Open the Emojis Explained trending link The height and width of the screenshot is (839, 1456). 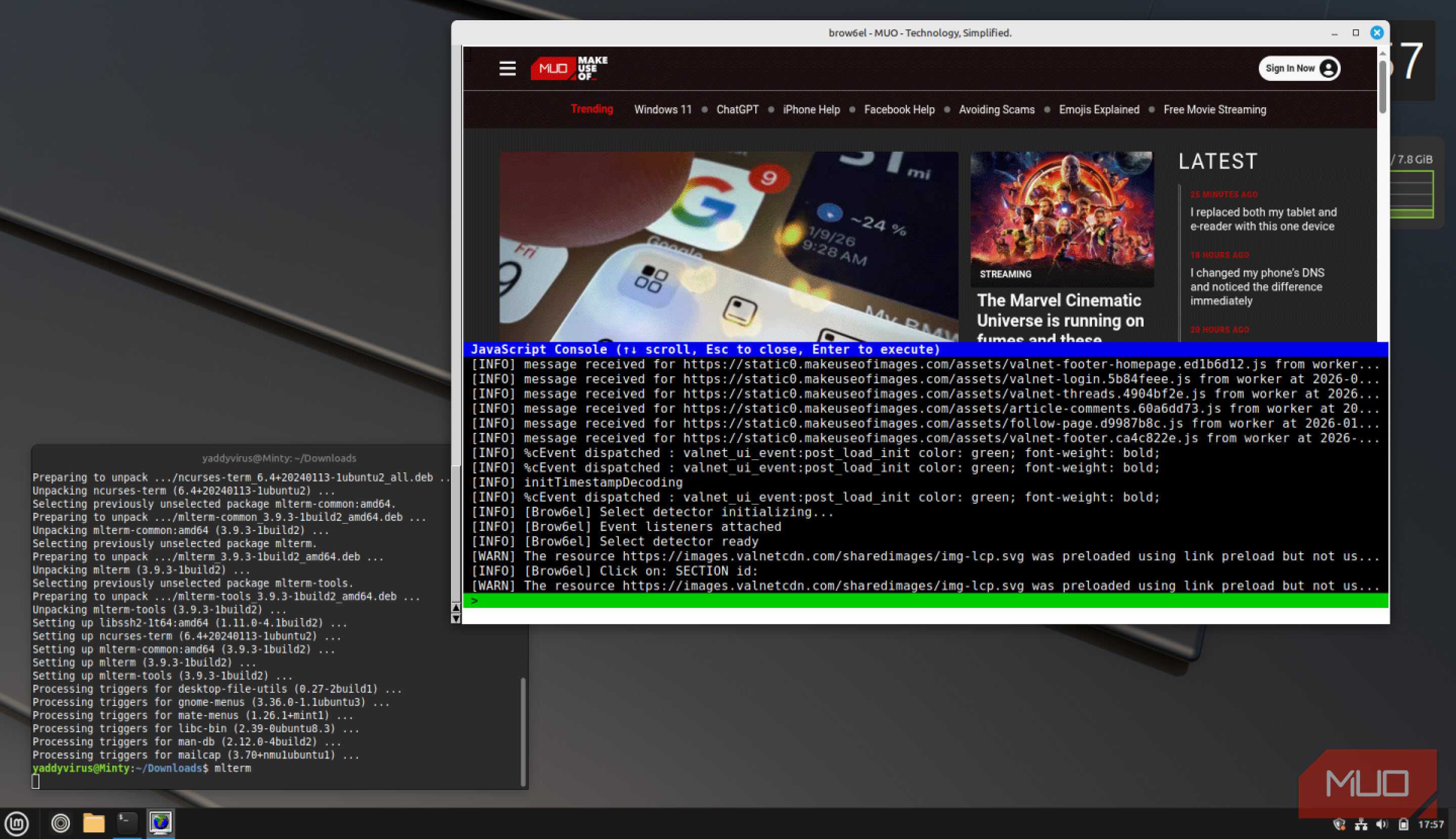(1099, 109)
